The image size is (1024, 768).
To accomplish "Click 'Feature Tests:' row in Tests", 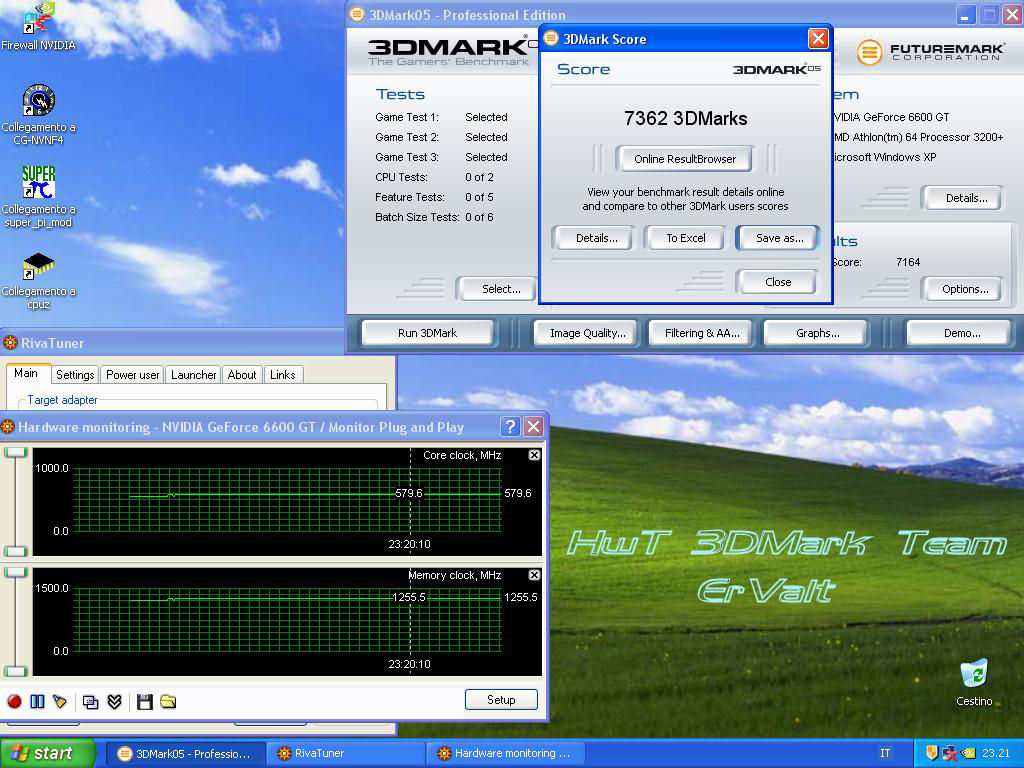I will tap(434, 197).
